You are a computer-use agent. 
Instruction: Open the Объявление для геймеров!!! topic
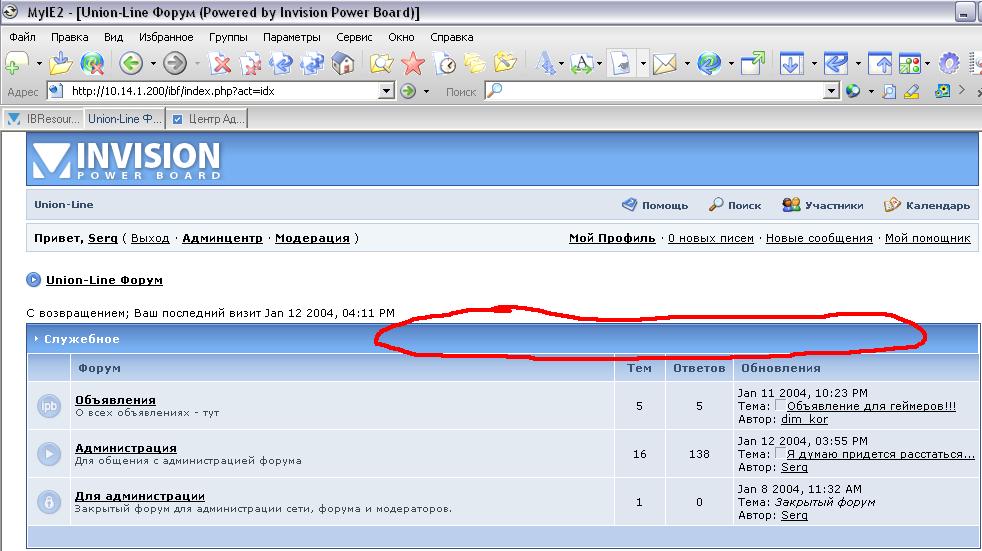(x=871, y=406)
